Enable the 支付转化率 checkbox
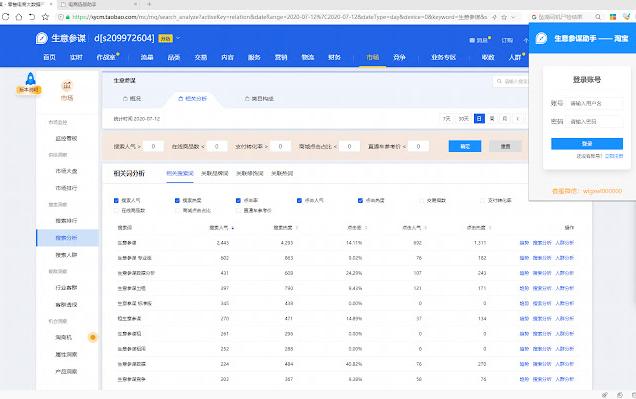The image size is (636, 399). click(x=482, y=200)
